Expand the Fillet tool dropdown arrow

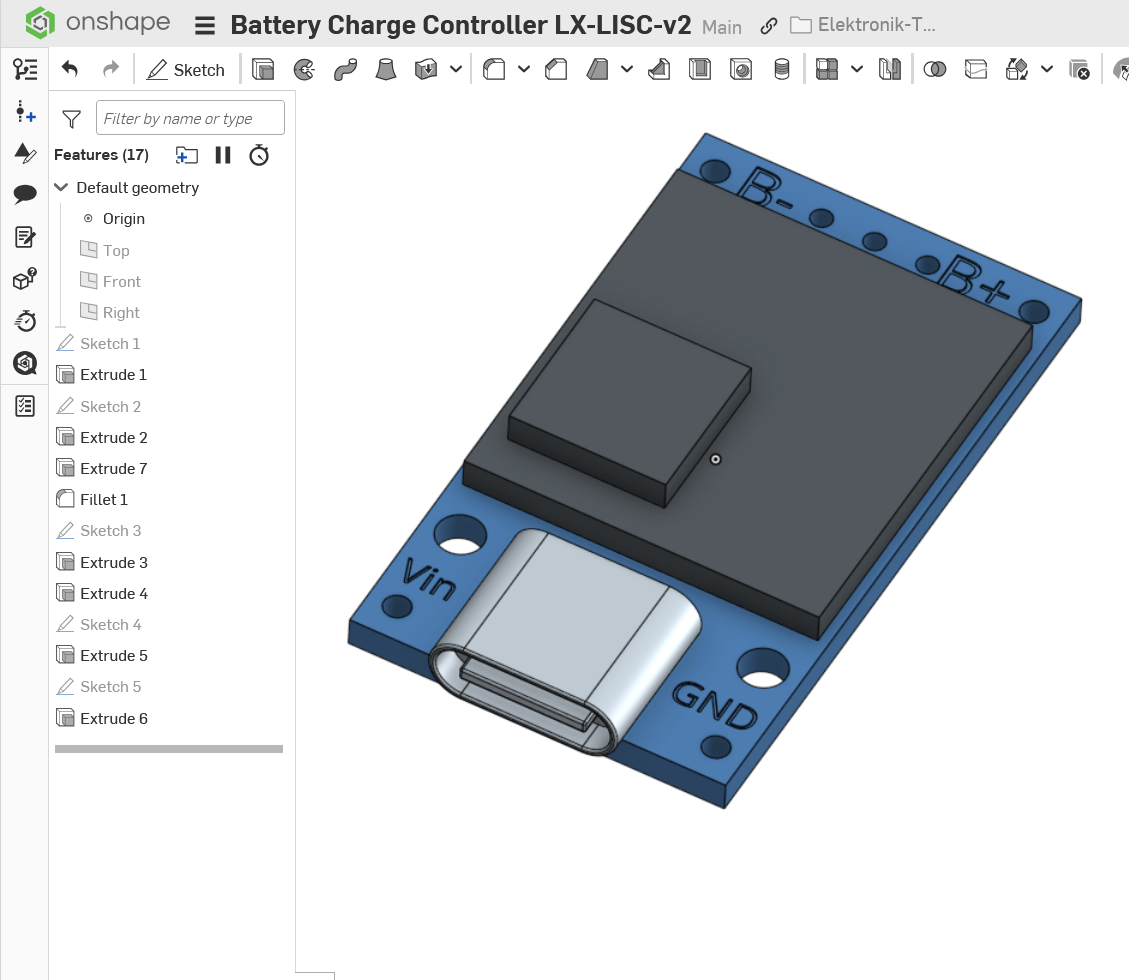tap(524, 70)
